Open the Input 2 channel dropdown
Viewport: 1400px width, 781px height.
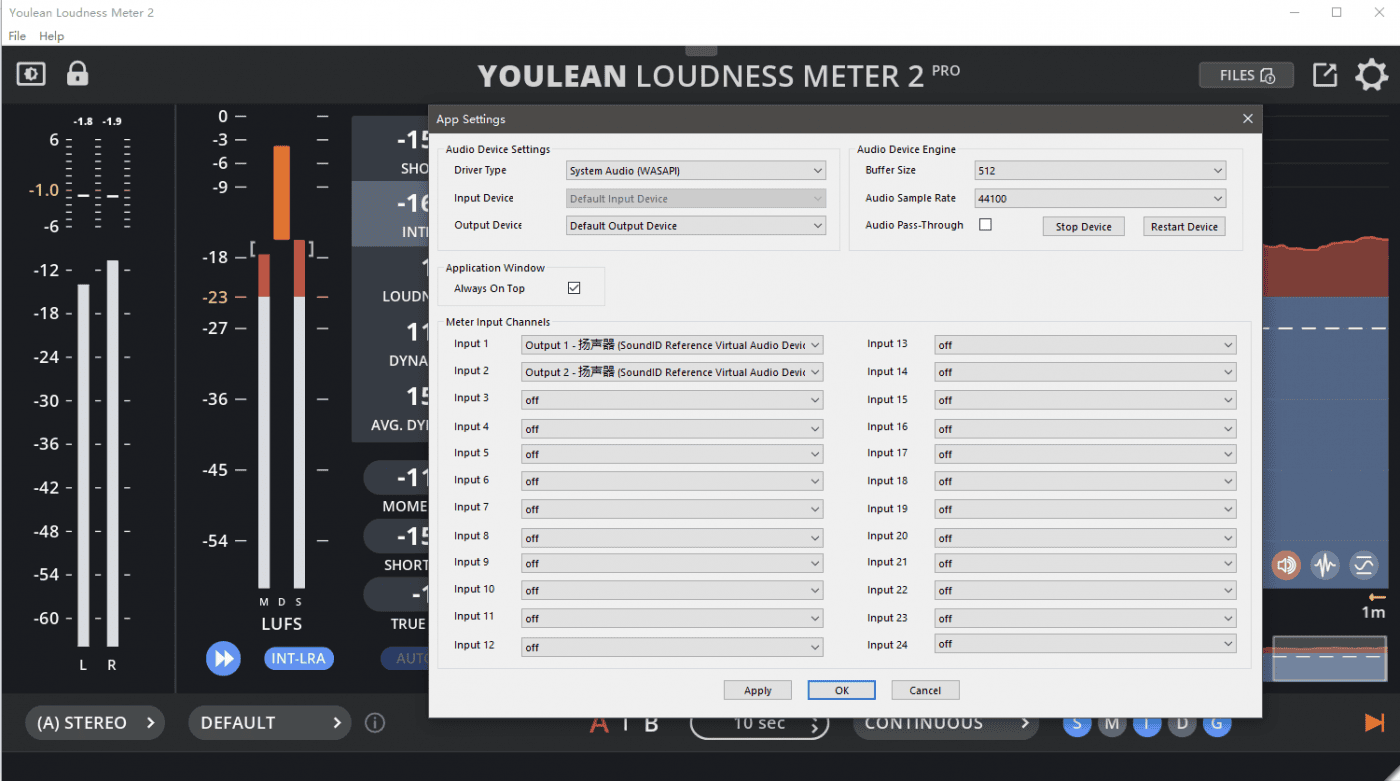pyautogui.click(x=672, y=372)
